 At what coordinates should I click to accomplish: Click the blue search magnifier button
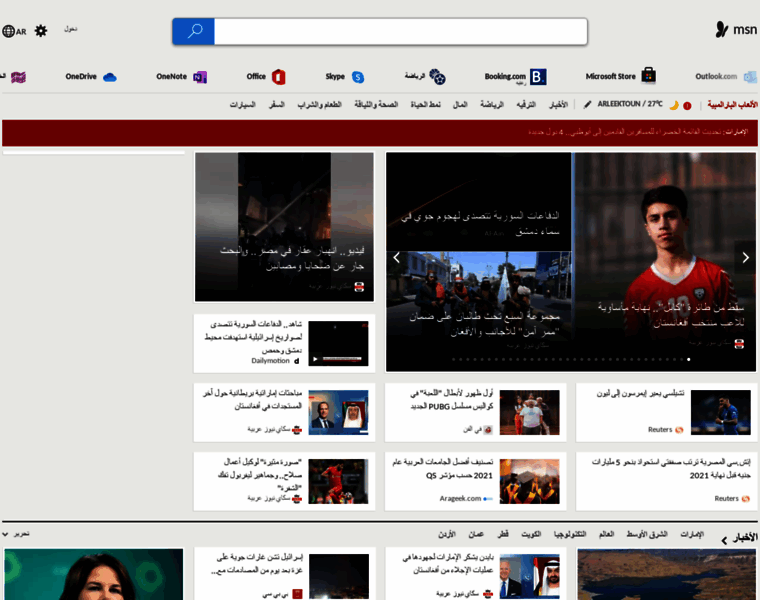click(x=193, y=31)
